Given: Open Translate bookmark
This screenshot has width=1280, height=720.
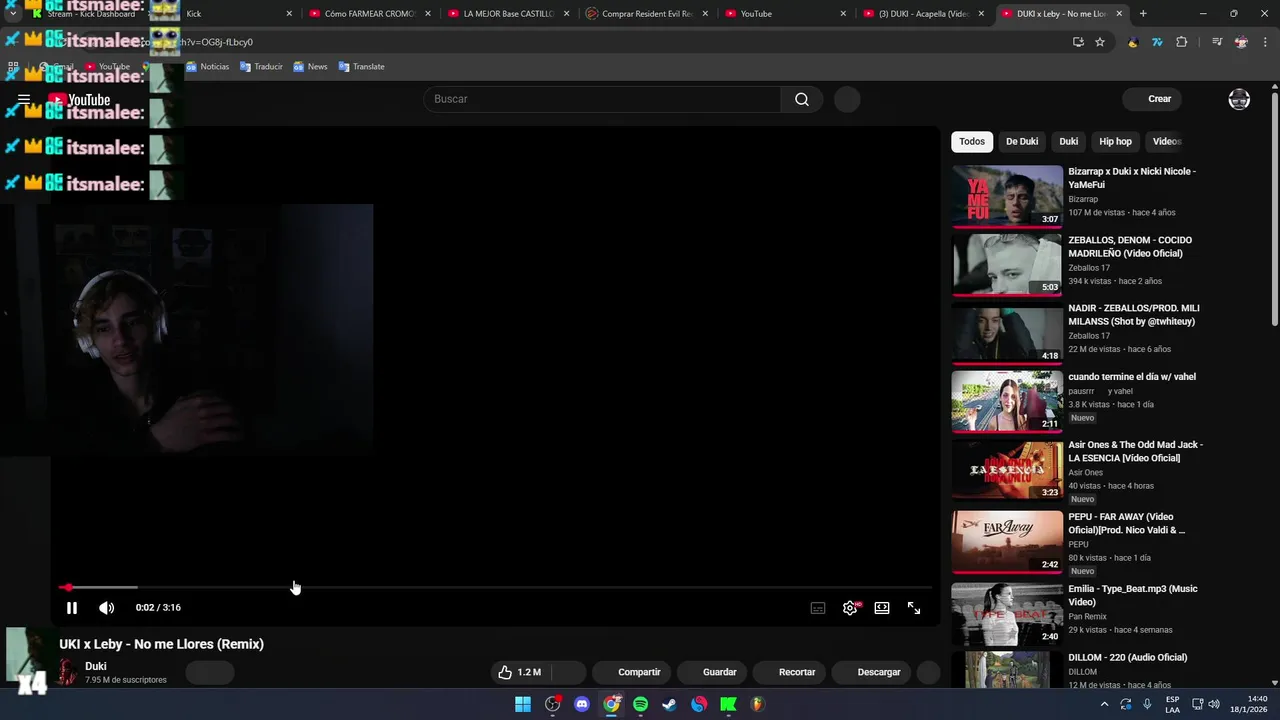Looking at the screenshot, I should pyautogui.click(x=361, y=67).
